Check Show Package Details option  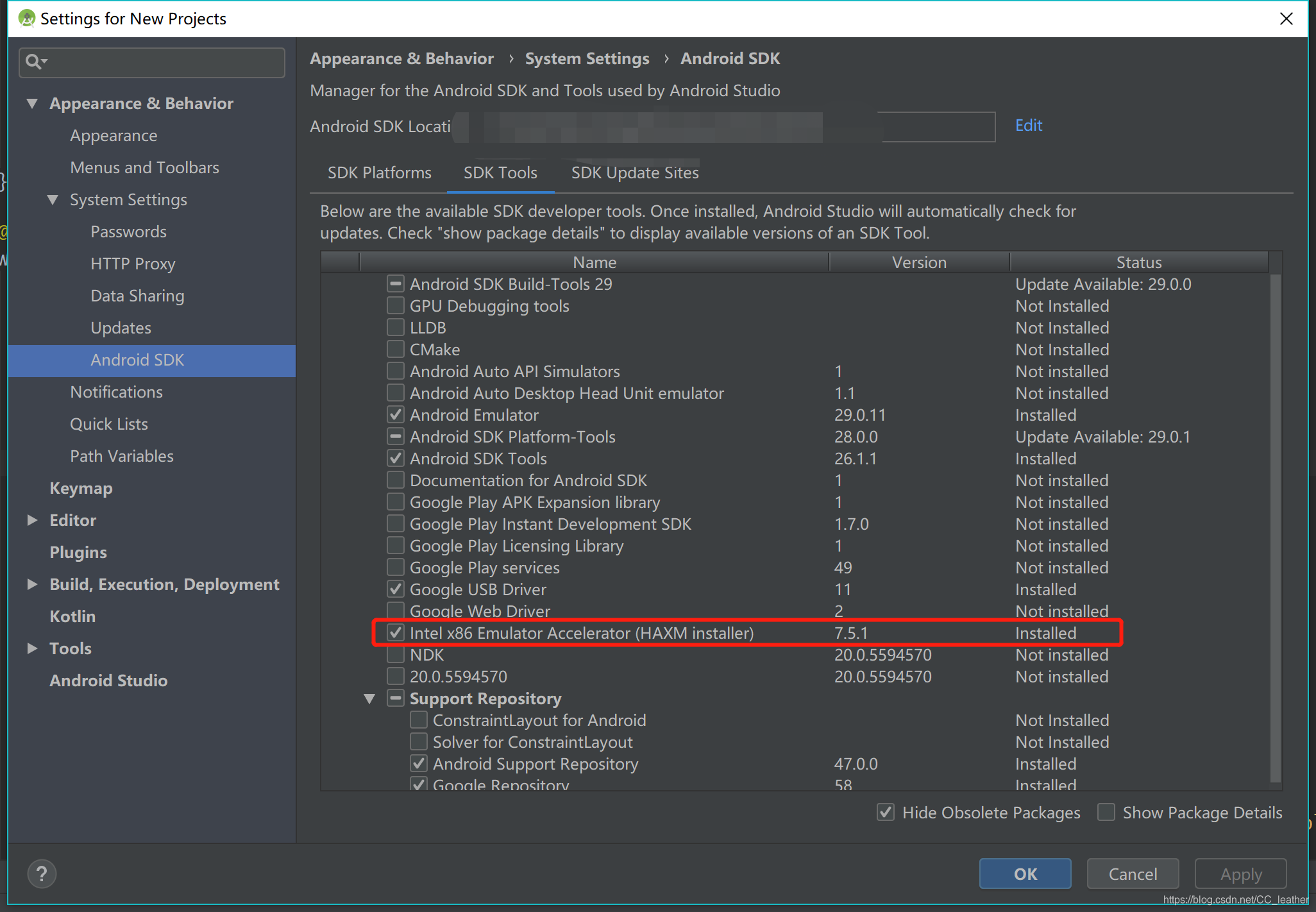[x=1106, y=812]
